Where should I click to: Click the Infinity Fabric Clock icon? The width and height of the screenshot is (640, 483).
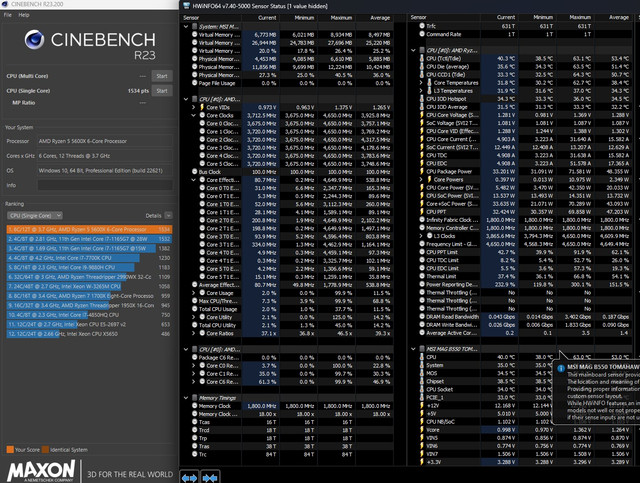coord(422,220)
